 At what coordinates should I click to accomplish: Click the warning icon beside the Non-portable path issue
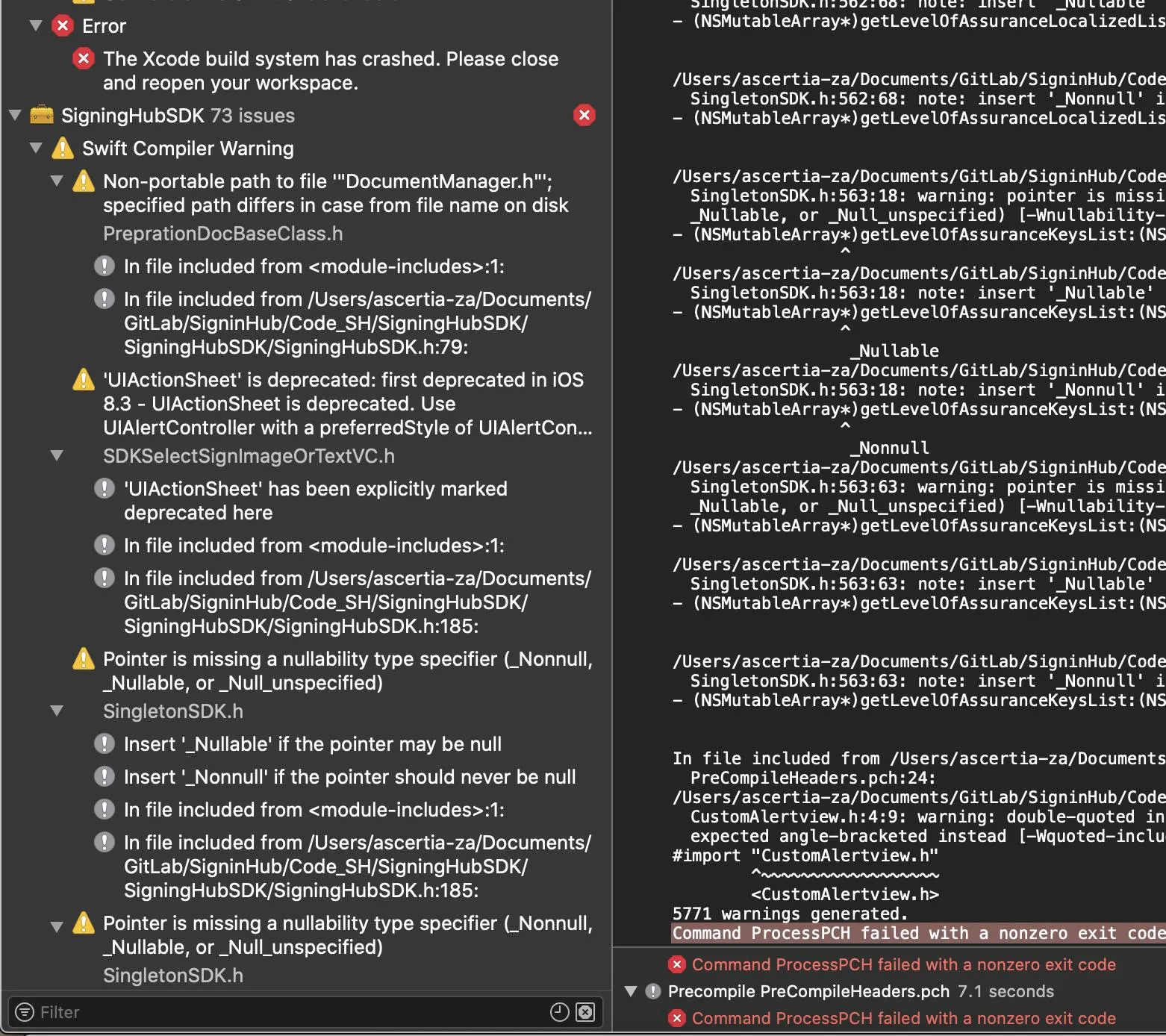[84, 181]
